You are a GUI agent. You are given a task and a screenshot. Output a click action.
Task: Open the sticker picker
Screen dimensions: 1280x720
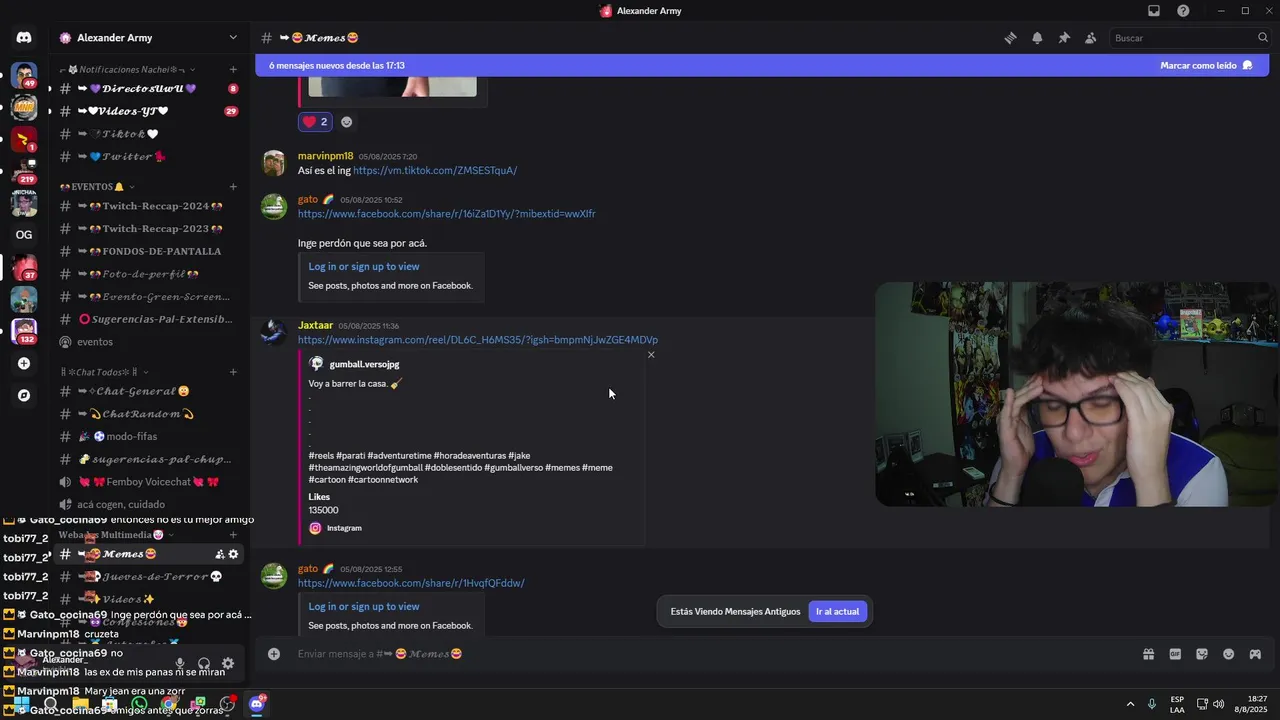click(1202, 654)
